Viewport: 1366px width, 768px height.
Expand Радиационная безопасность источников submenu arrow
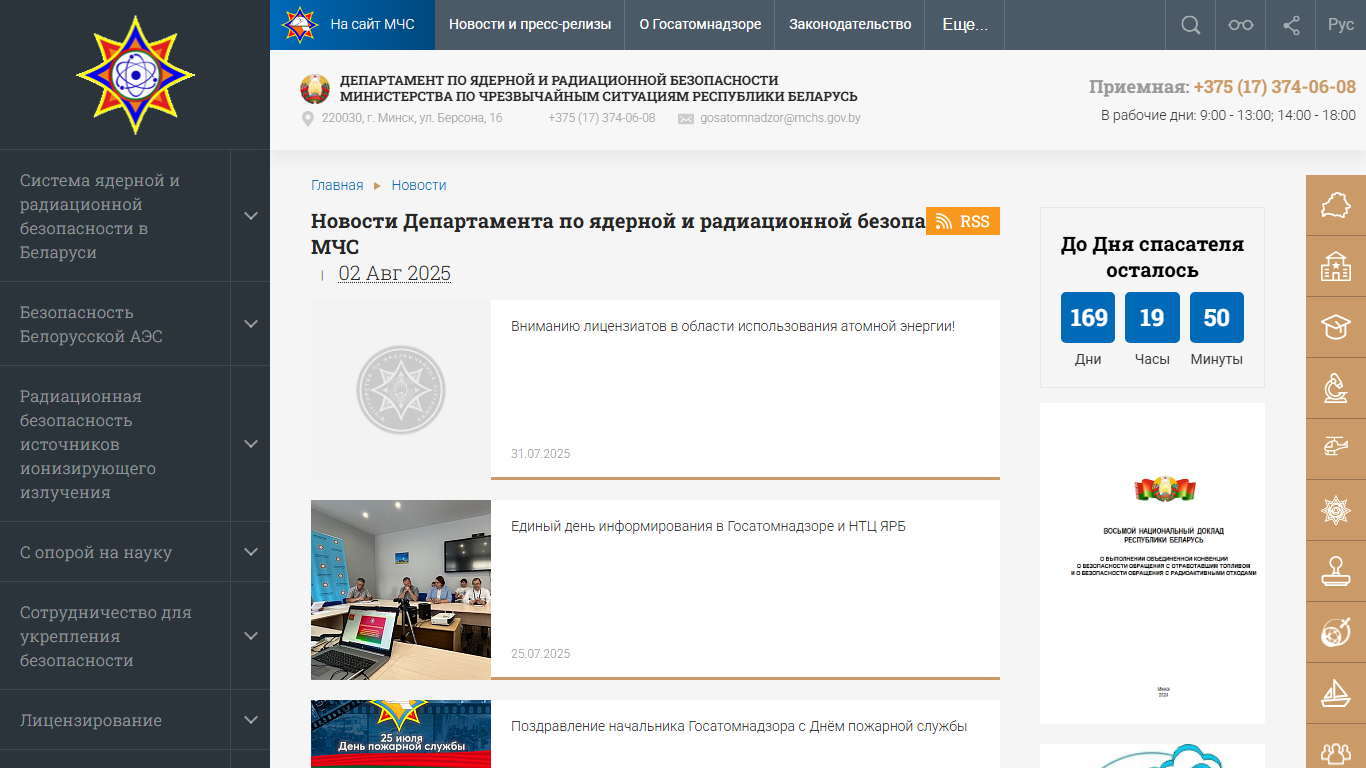click(251, 444)
